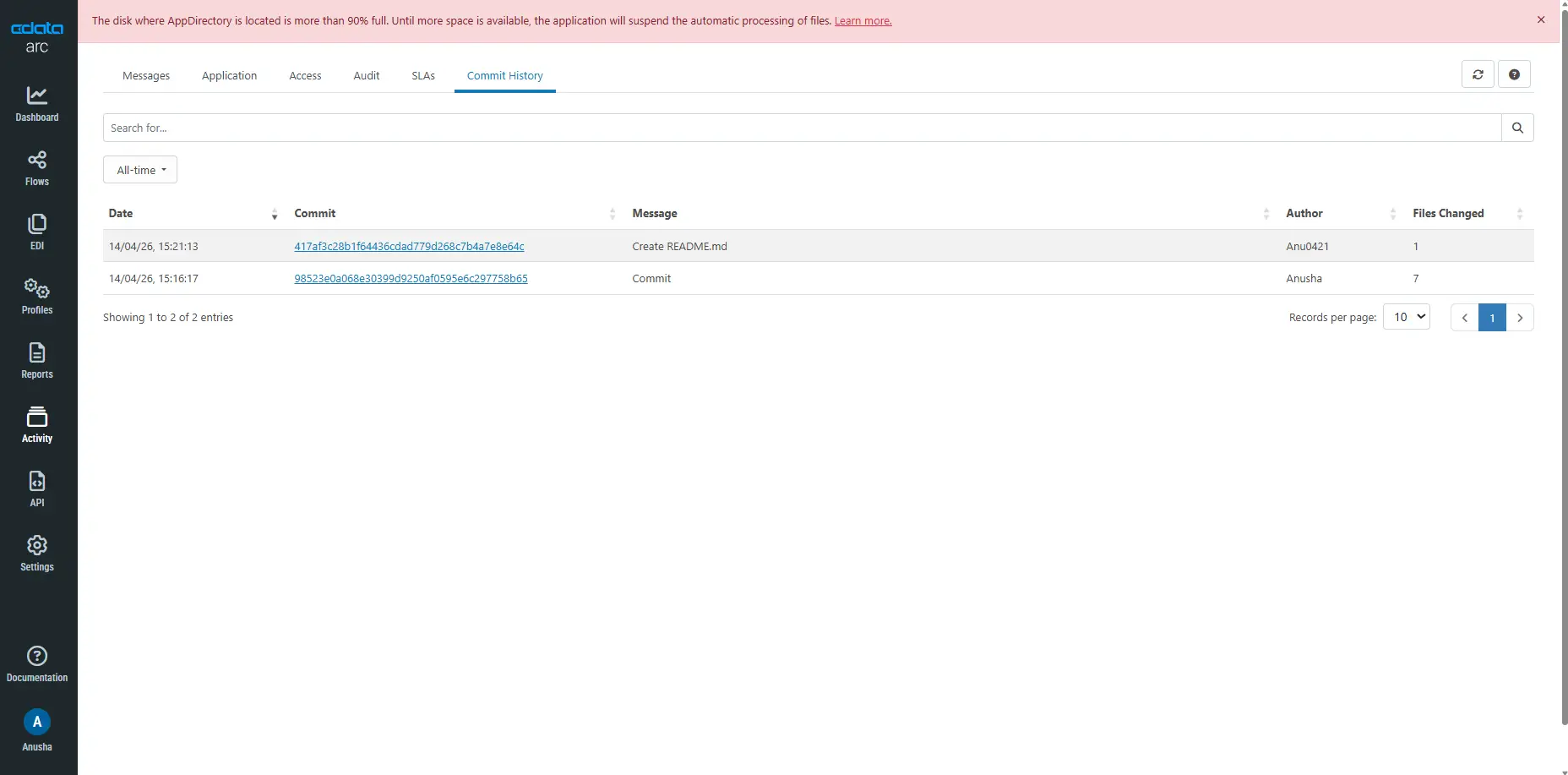Open commit 98523e0a068e30399d9250af0595e6c297758b65 link
1568x775 pixels.
[411, 279]
